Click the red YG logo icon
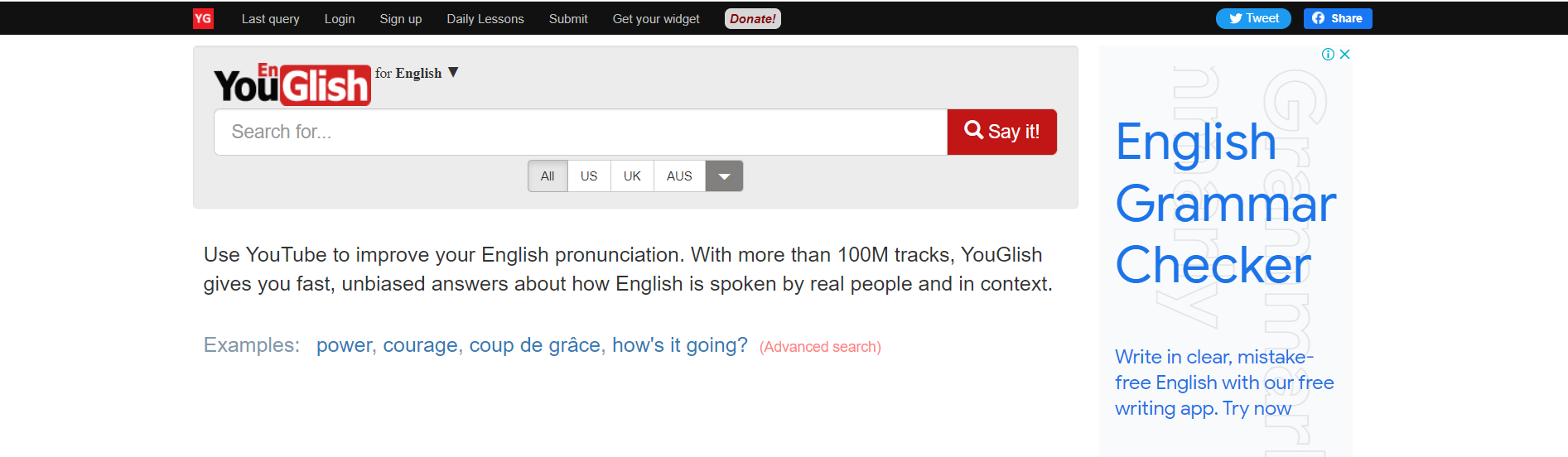This screenshot has height=457, width=1568. click(203, 18)
